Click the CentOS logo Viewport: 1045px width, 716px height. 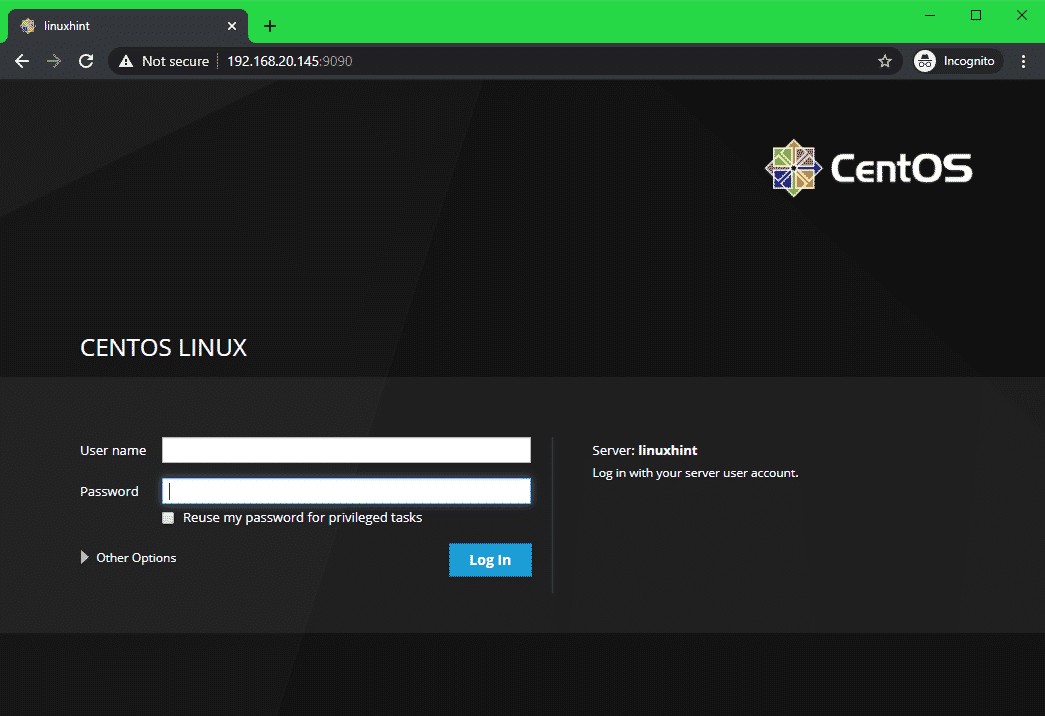point(868,168)
